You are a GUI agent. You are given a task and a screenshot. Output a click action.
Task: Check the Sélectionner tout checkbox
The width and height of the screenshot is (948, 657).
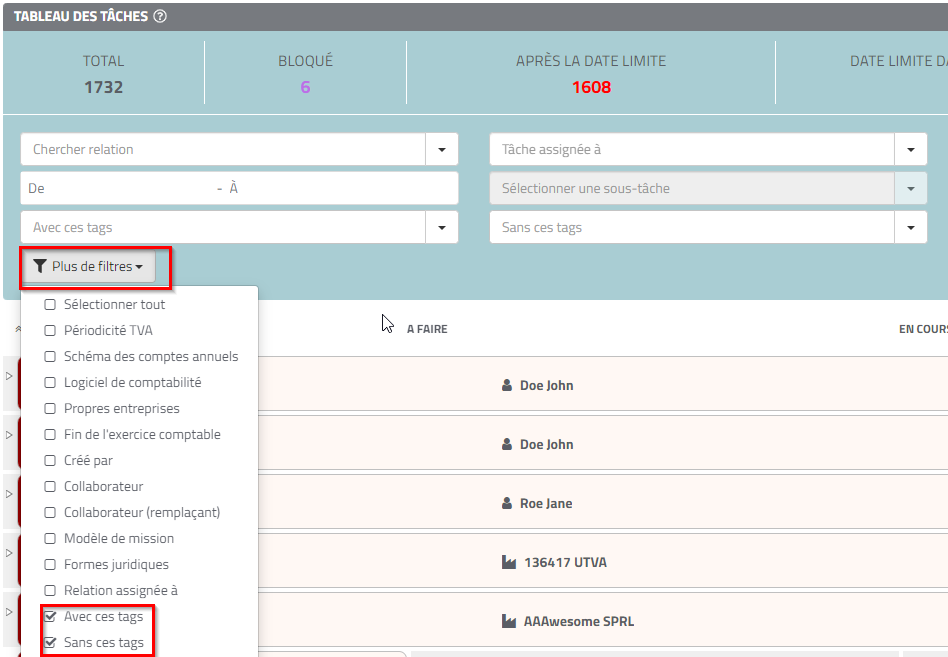point(50,305)
